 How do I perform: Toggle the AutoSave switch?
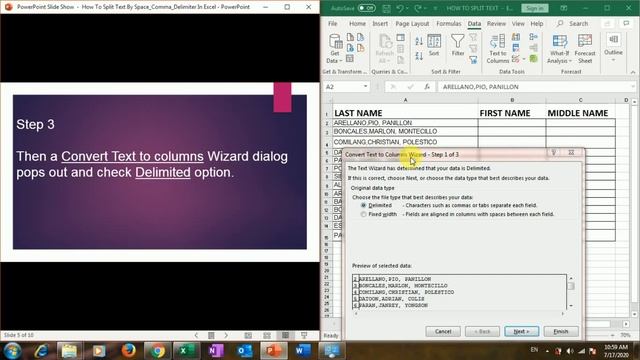[x=366, y=8]
